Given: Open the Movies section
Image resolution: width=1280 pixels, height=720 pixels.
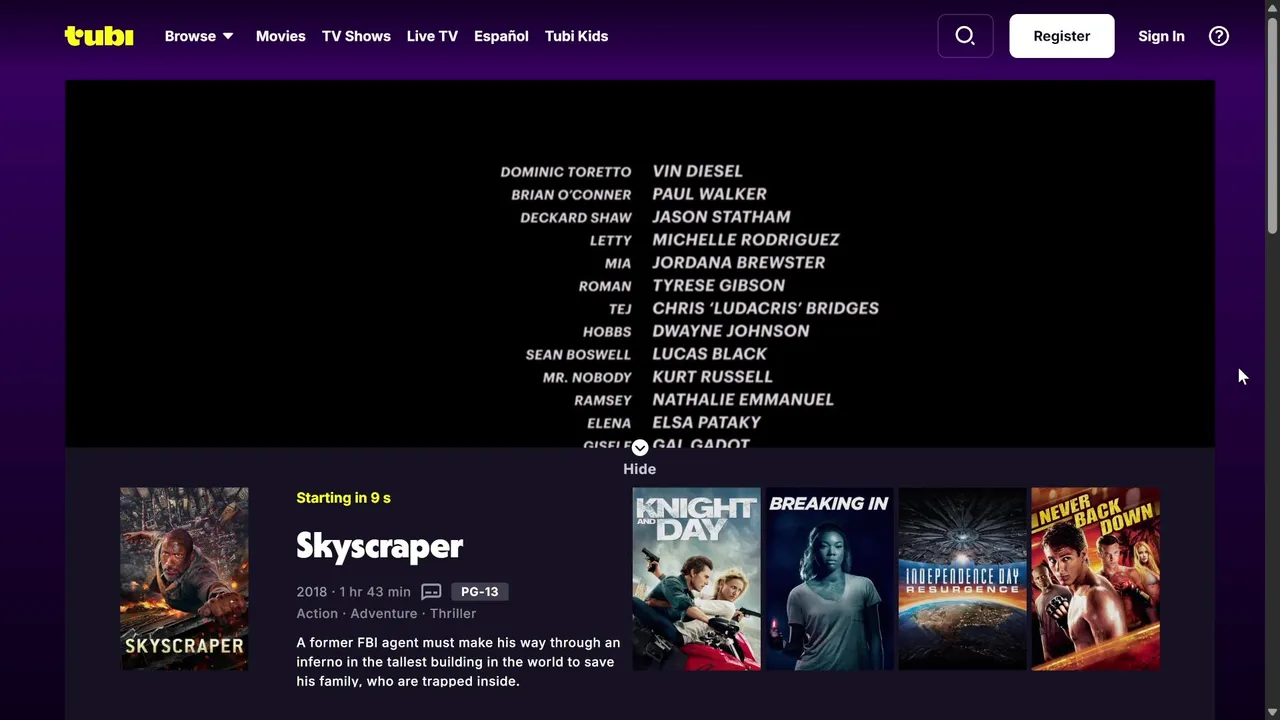Looking at the screenshot, I should (280, 36).
